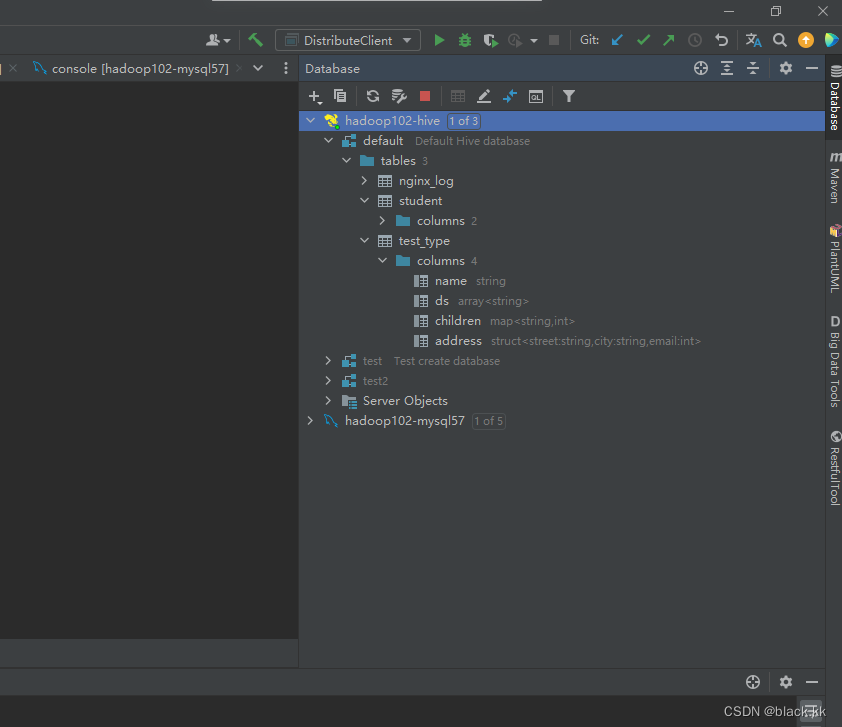Select the children map<string,int> column
This screenshot has height=727, width=842.
(493, 321)
